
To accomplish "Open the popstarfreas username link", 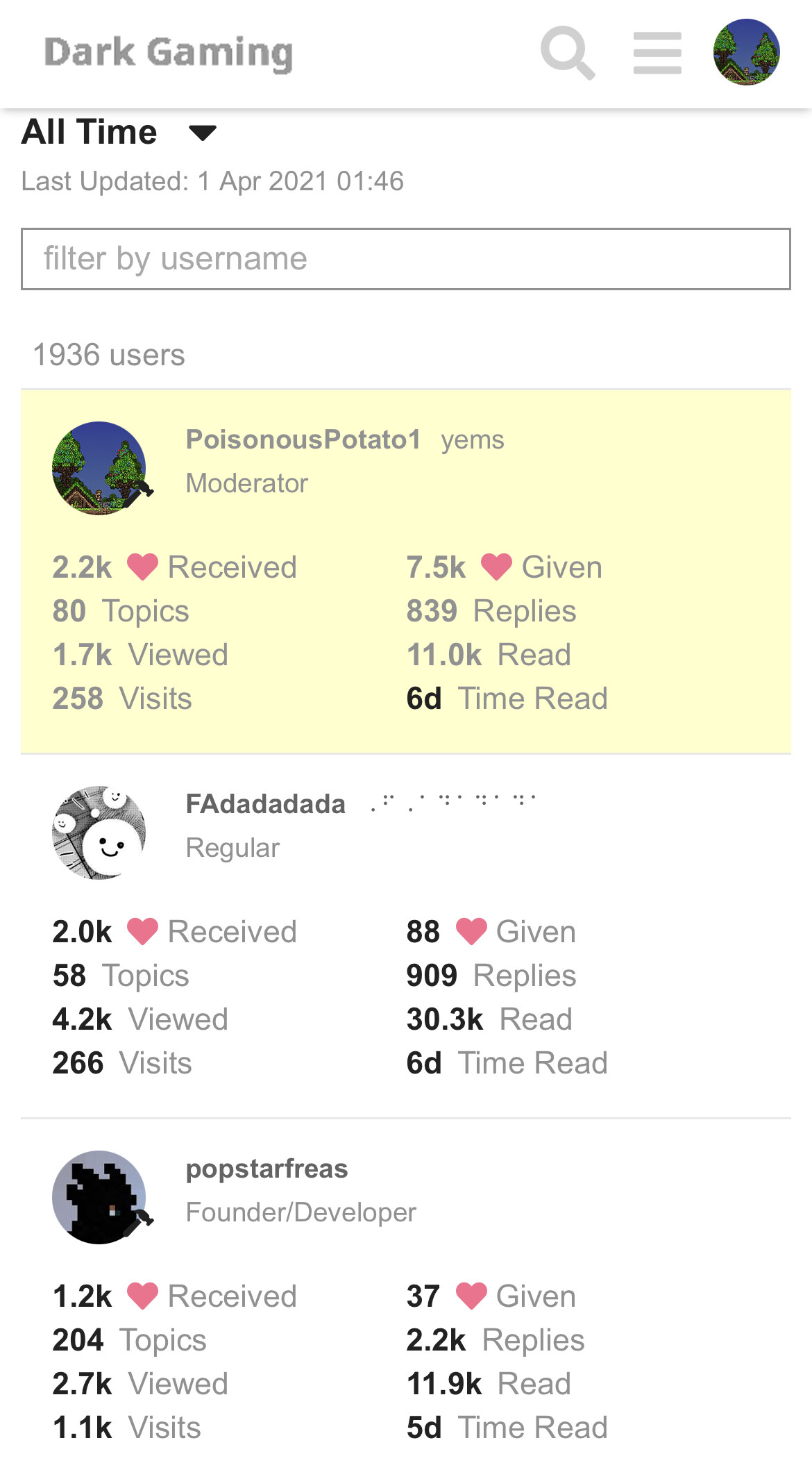I will pos(267,1169).
